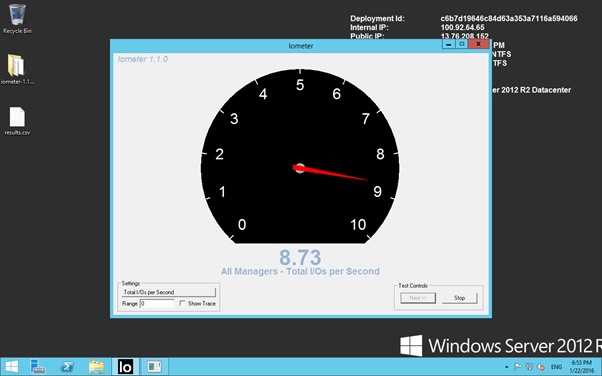This screenshot has height=376, width=602.
Task: Click the Deployment Id value text
Action: pyautogui.click(x=509, y=18)
